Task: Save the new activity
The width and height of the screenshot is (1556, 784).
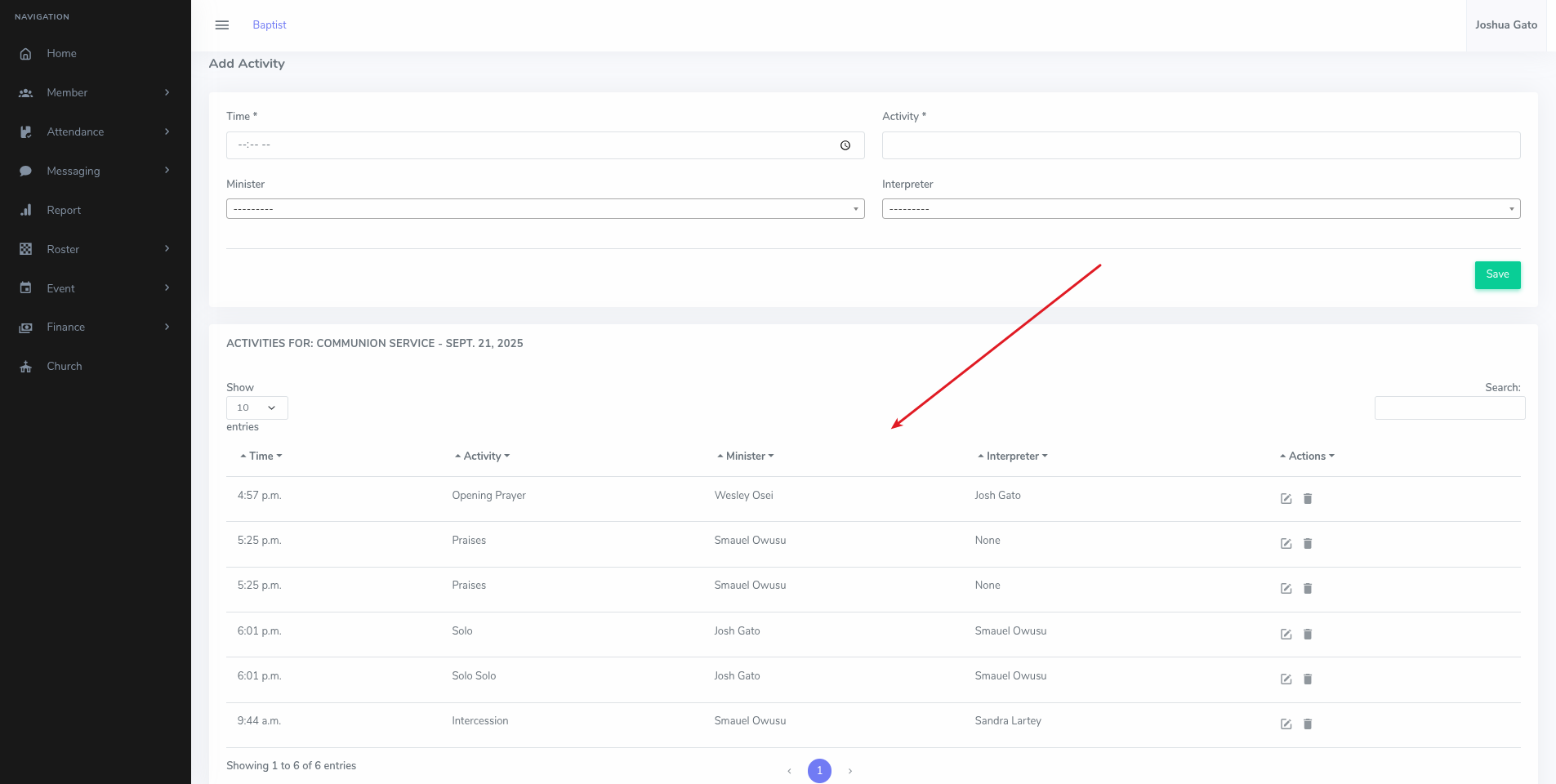Action: (x=1497, y=275)
